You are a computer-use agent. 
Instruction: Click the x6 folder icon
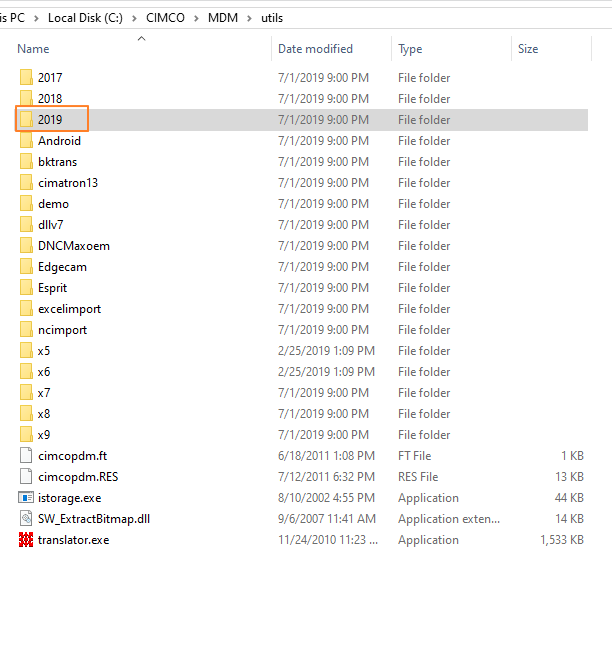coord(26,372)
